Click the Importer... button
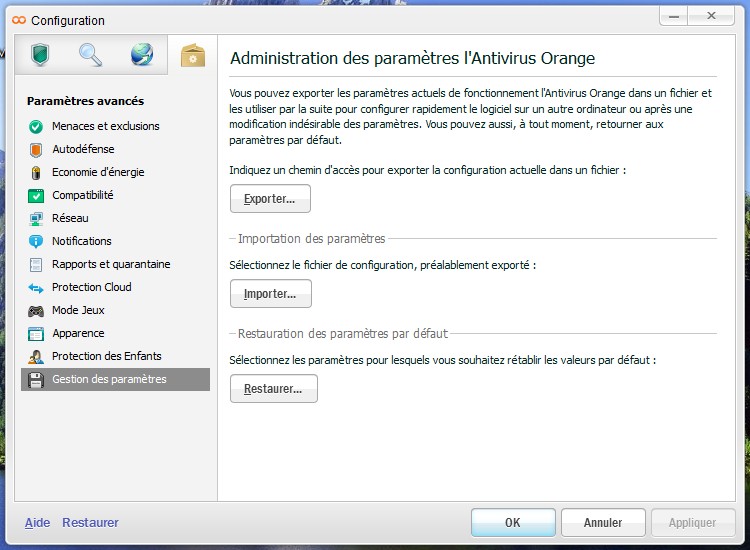750x550 pixels. tap(271, 294)
